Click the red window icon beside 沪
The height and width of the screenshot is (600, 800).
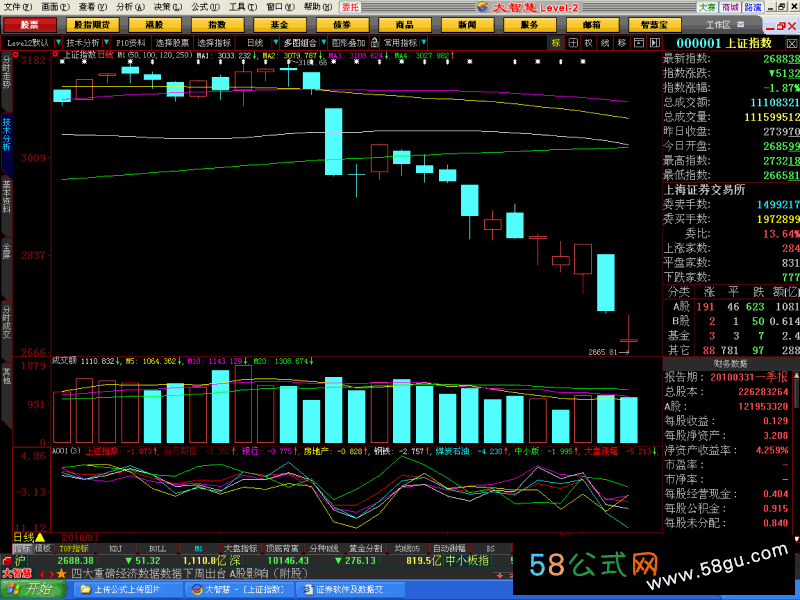pyautogui.click(x=6, y=561)
